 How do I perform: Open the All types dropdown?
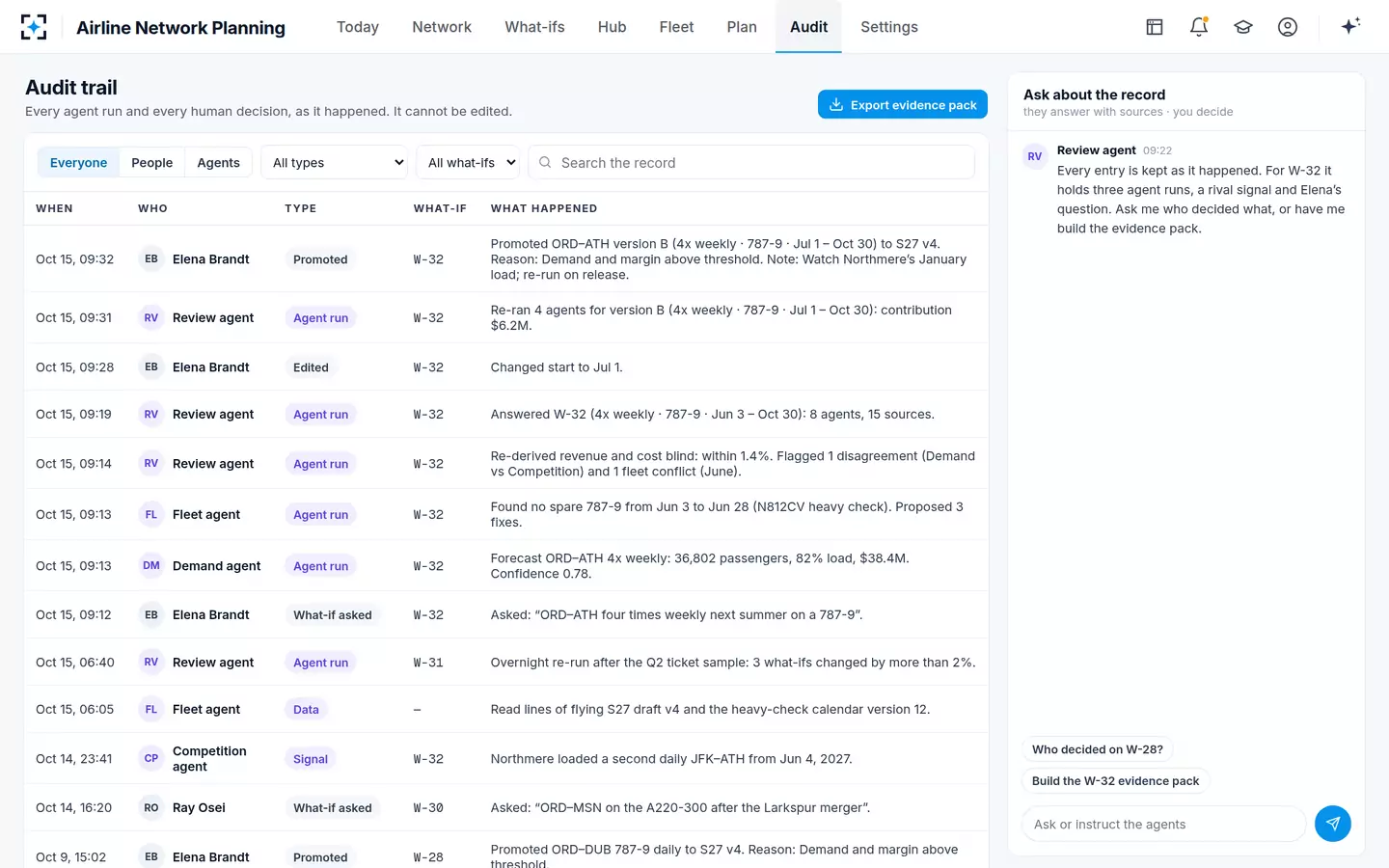coord(335,162)
